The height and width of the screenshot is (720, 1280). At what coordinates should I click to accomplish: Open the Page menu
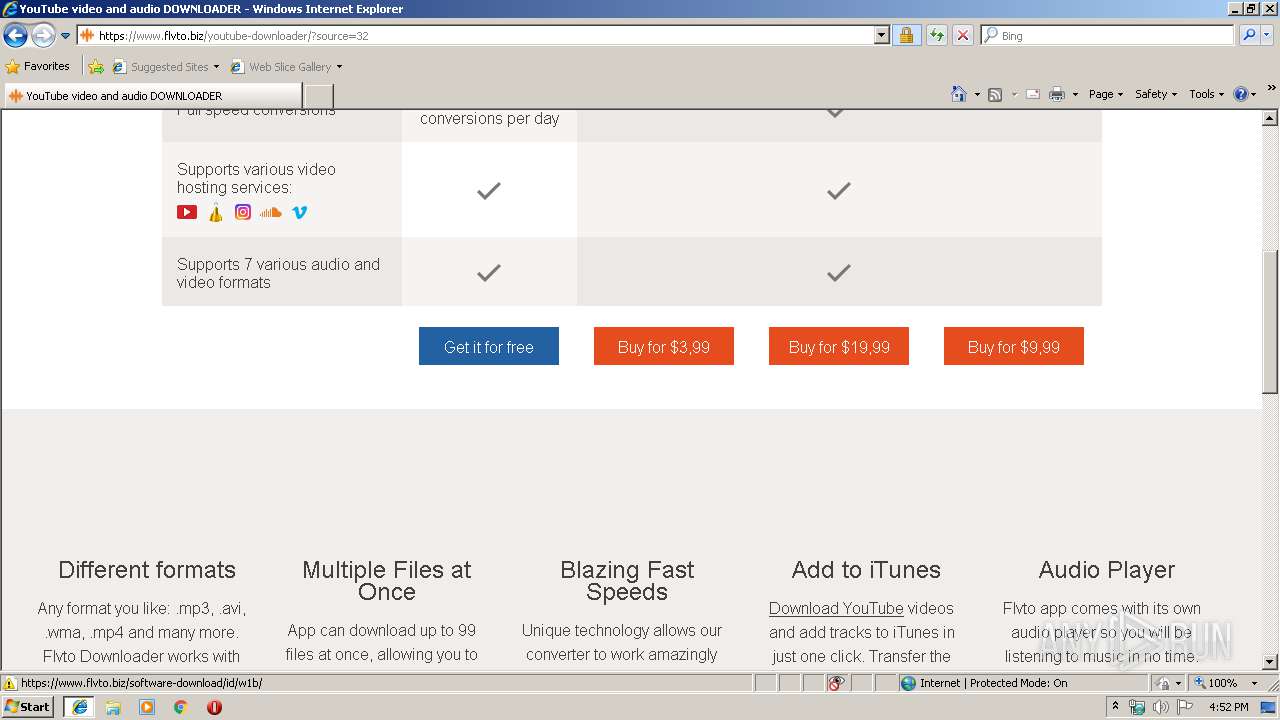point(1105,94)
